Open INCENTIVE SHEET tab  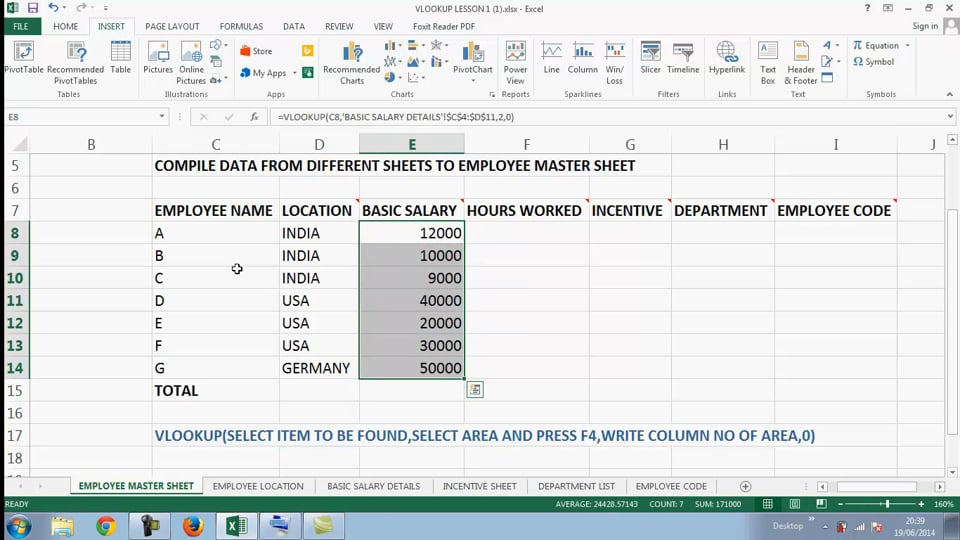(479, 486)
